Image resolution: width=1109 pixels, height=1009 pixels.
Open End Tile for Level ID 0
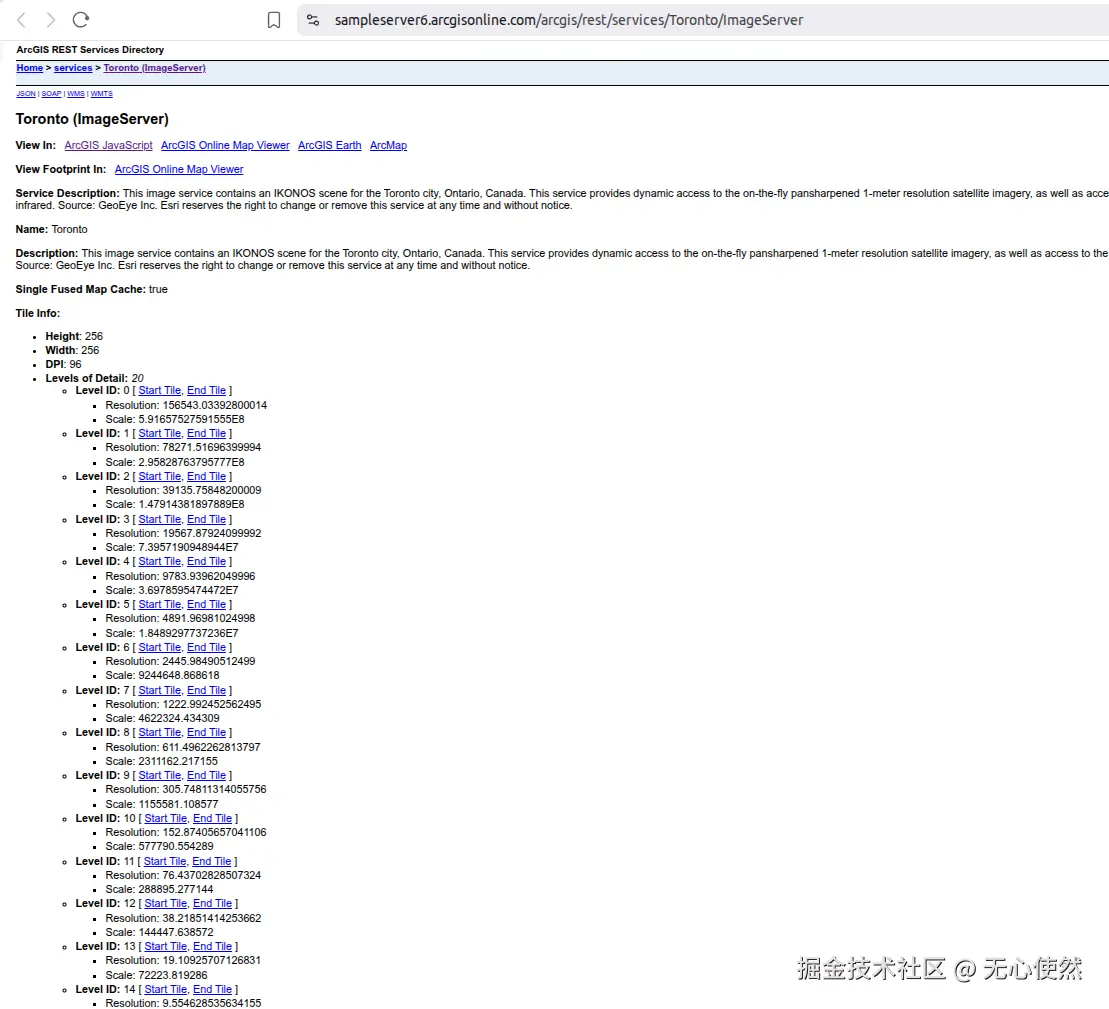pyautogui.click(x=207, y=390)
